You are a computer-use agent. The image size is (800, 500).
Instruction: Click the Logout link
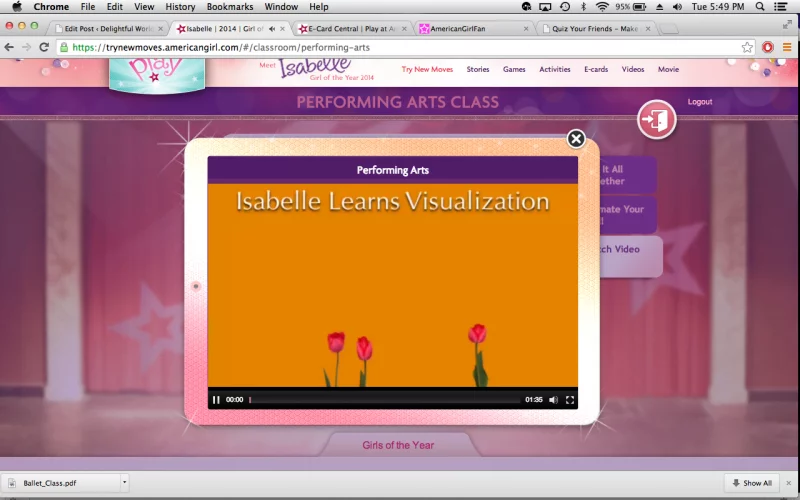(x=699, y=102)
